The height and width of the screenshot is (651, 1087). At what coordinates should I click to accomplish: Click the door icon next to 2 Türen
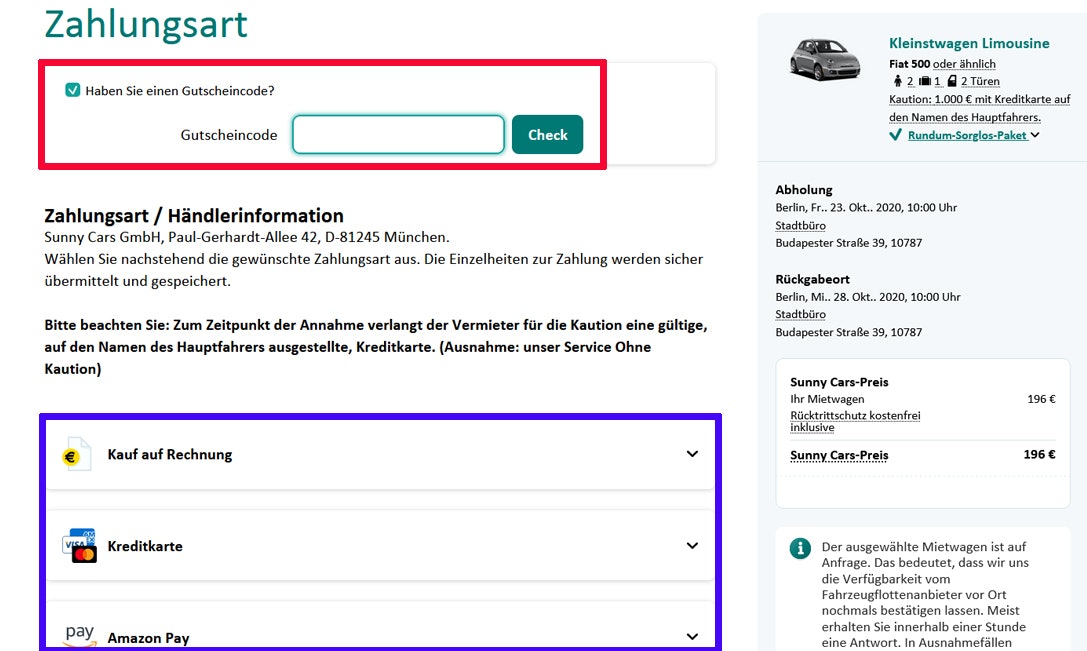click(952, 81)
